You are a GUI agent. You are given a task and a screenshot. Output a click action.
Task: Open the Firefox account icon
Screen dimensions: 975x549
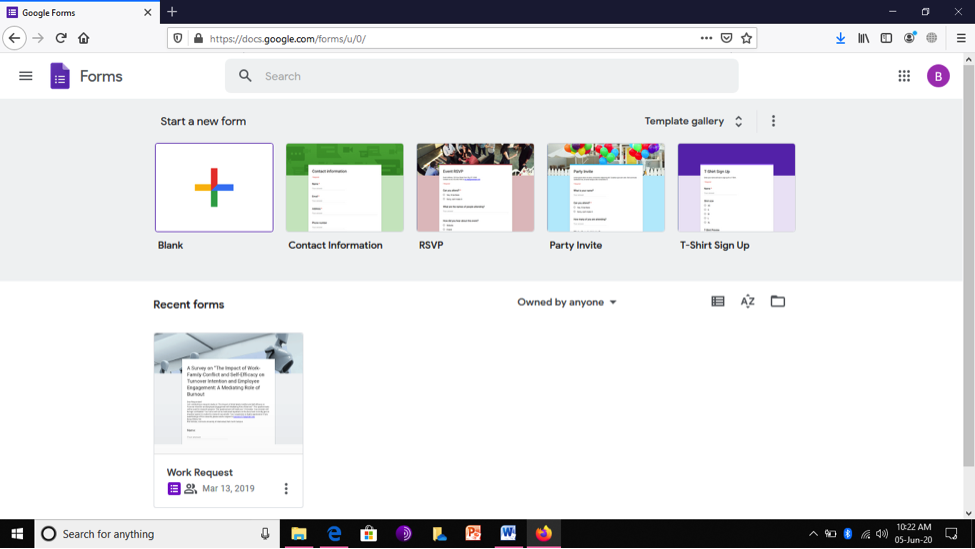(x=909, y=38)
